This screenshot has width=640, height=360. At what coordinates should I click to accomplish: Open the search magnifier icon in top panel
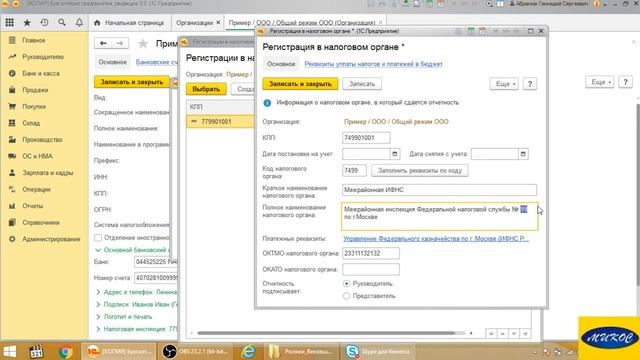[62, 23]
